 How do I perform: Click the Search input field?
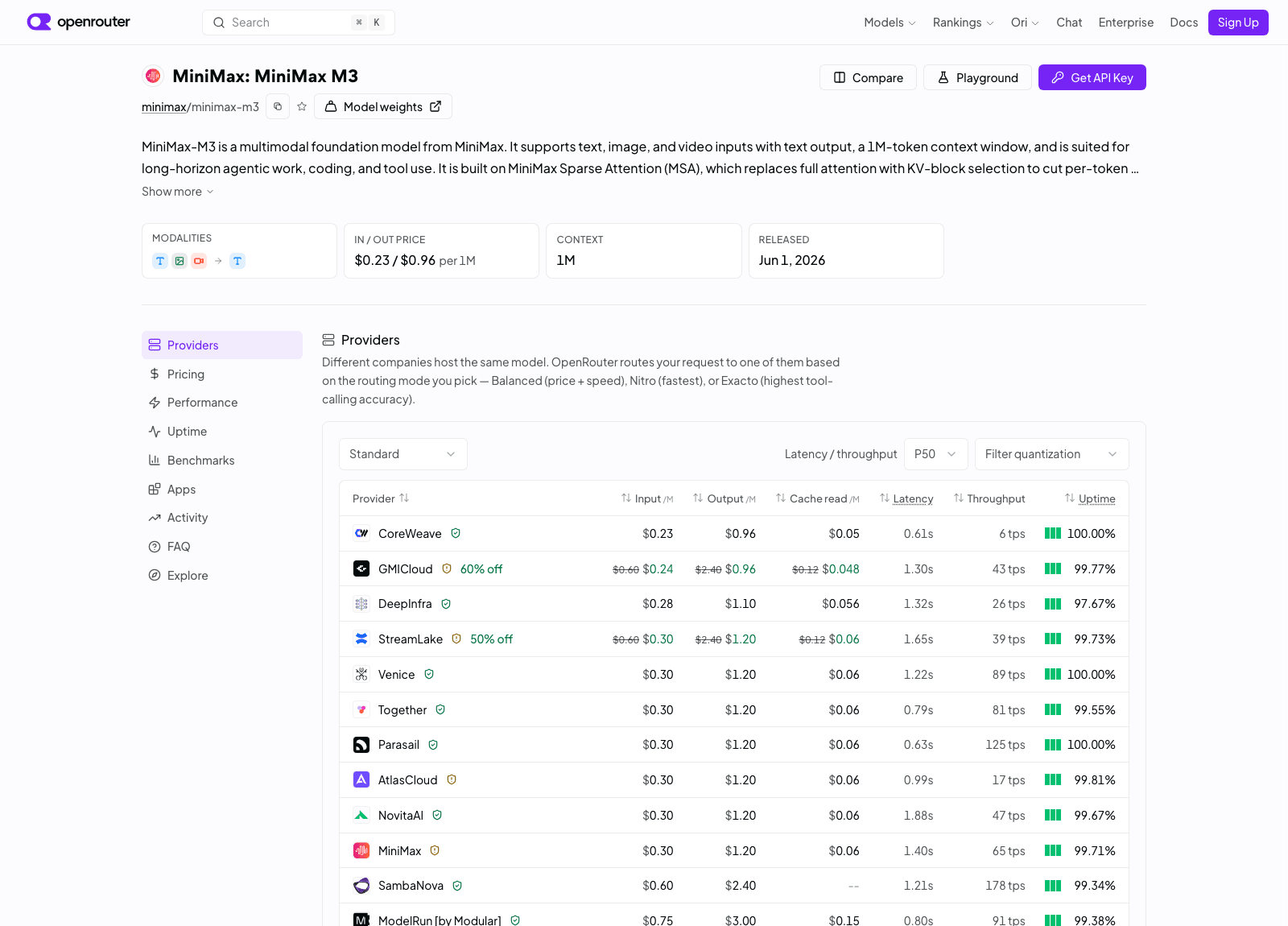point(299,23)
